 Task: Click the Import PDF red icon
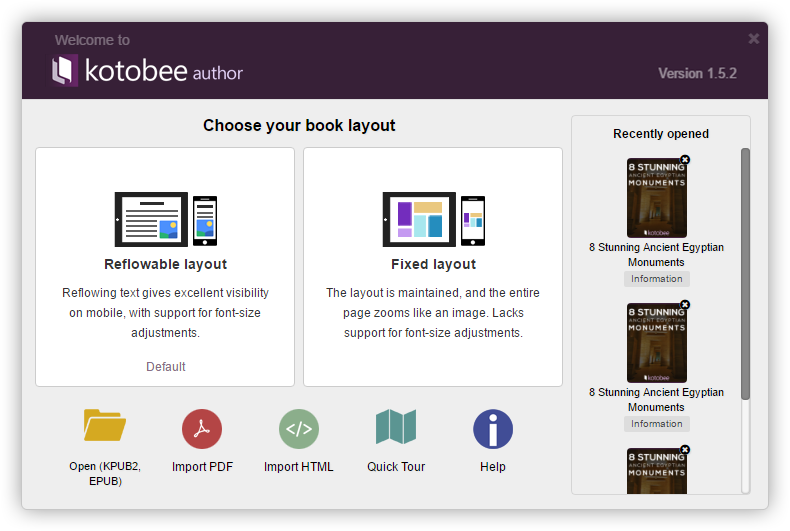click(x=202, y=429)
